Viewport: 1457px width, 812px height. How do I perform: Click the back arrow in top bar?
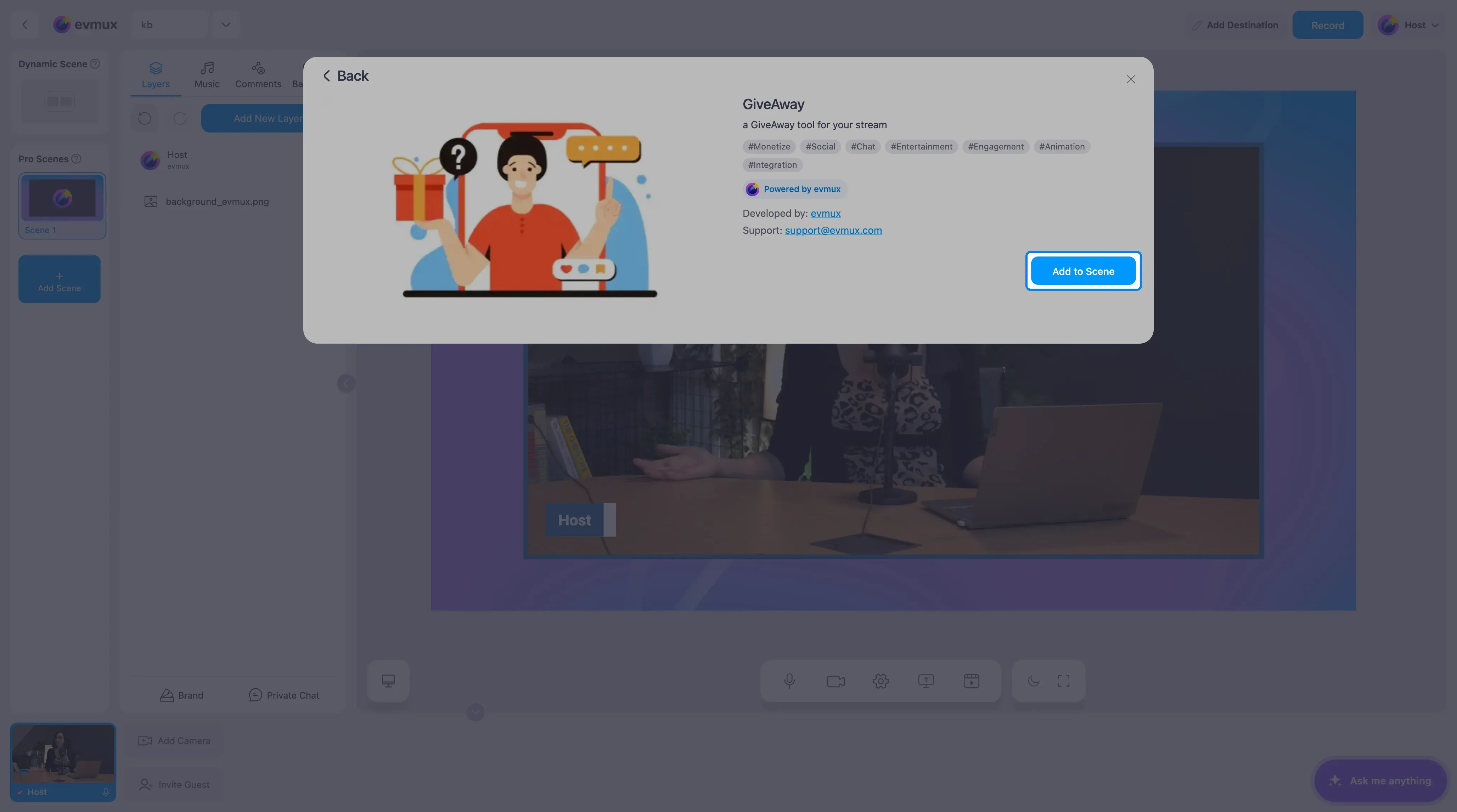(24, 25)
